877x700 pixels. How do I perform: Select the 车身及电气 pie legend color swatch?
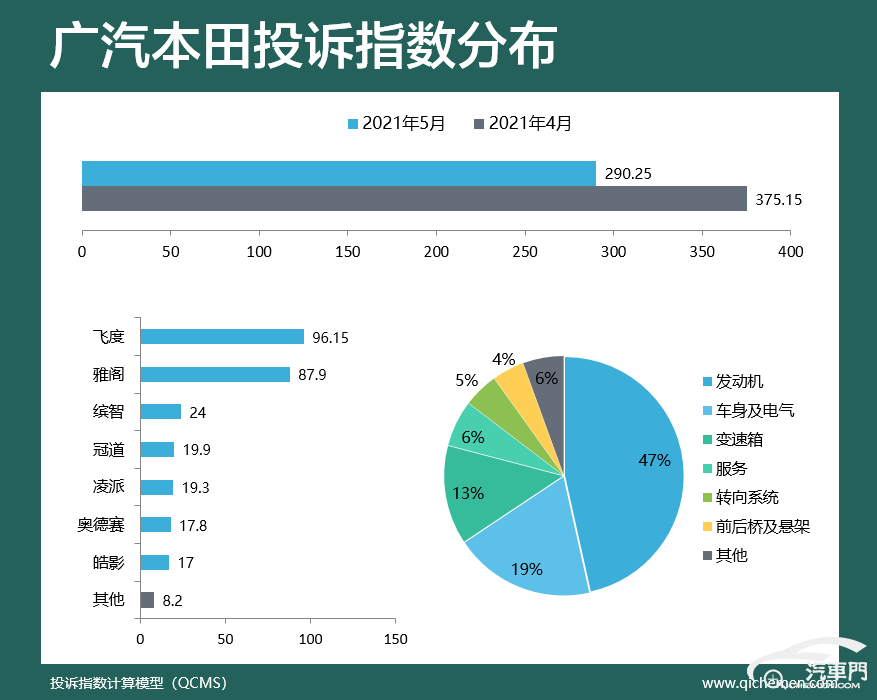click(x=708, y=411)
